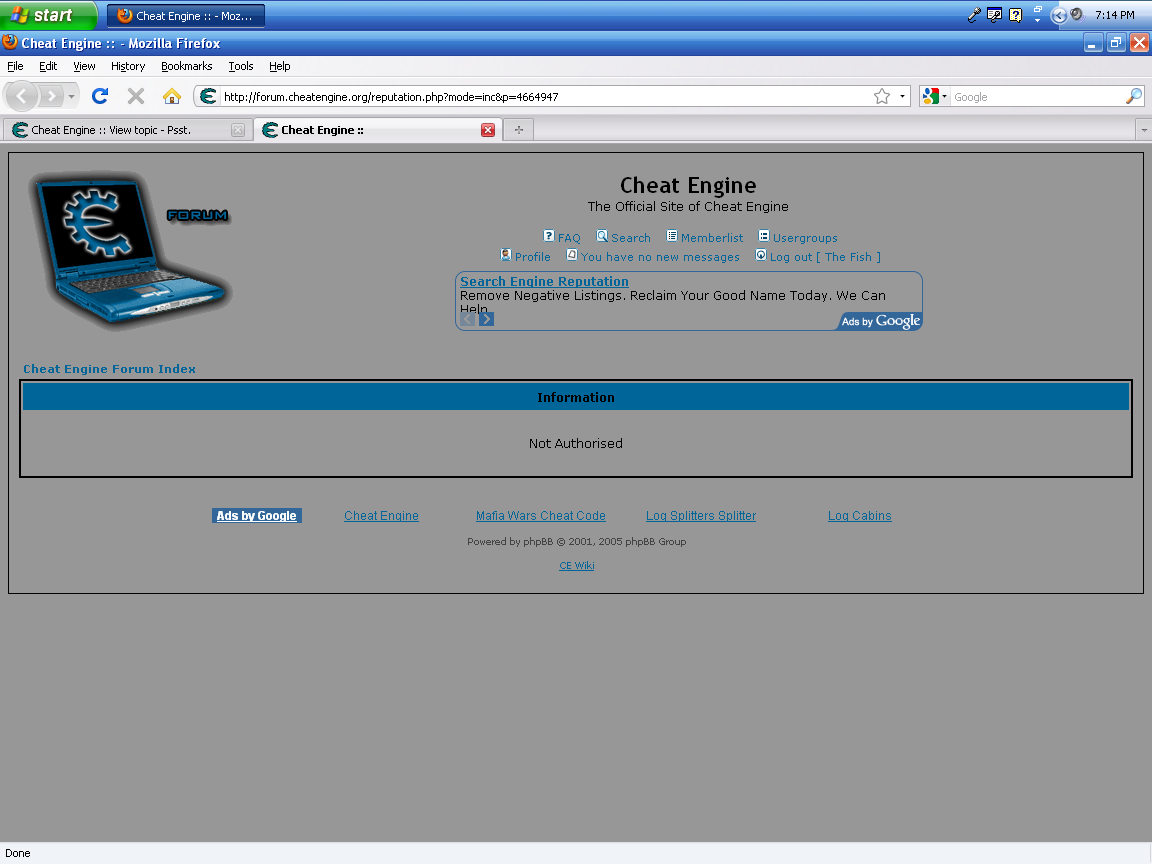
Task: Open the address bar history dropdown
Action: click(902, 96)
